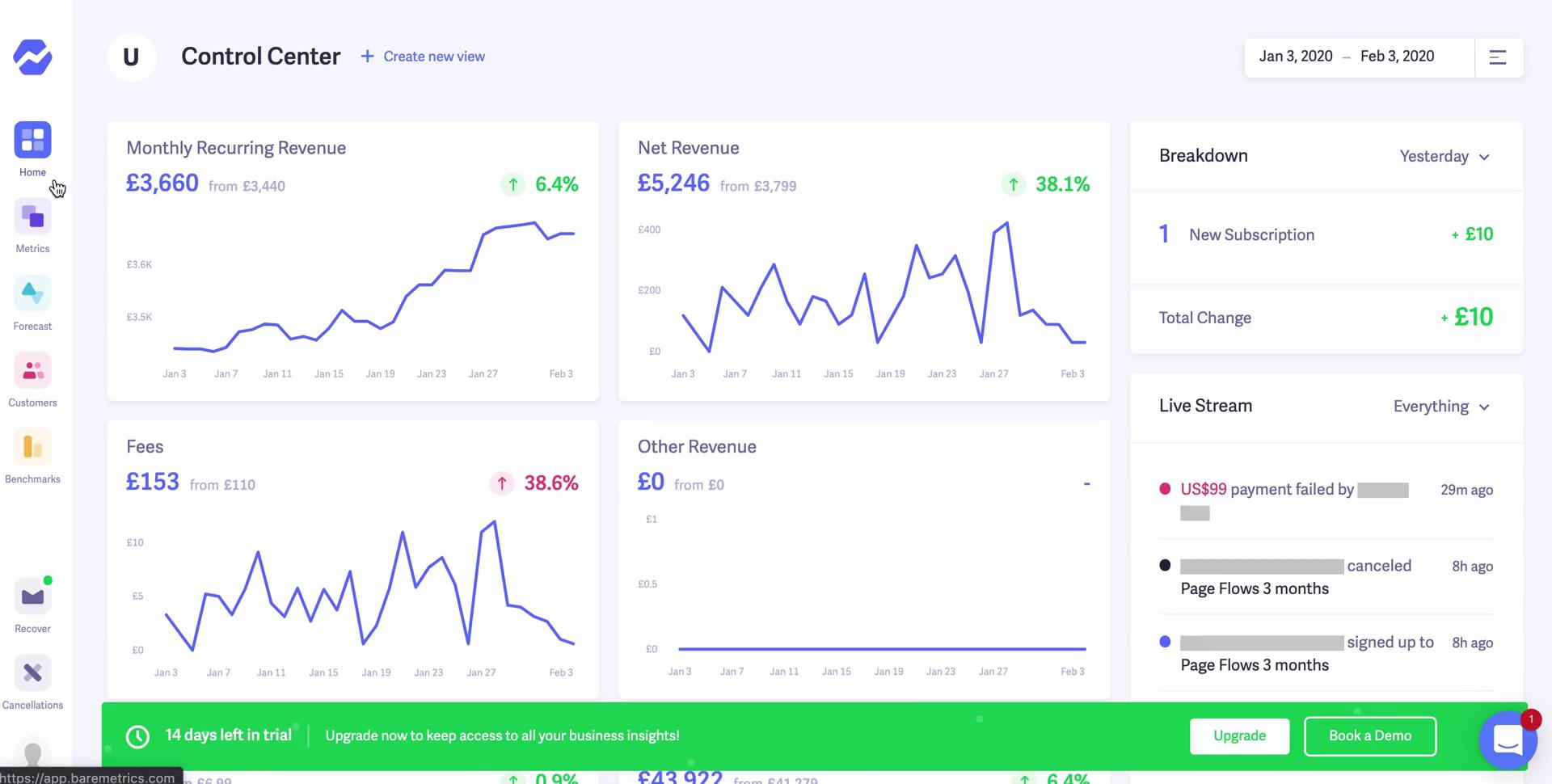
Task: Click the Total Change row
Action: pos(1326,318)
